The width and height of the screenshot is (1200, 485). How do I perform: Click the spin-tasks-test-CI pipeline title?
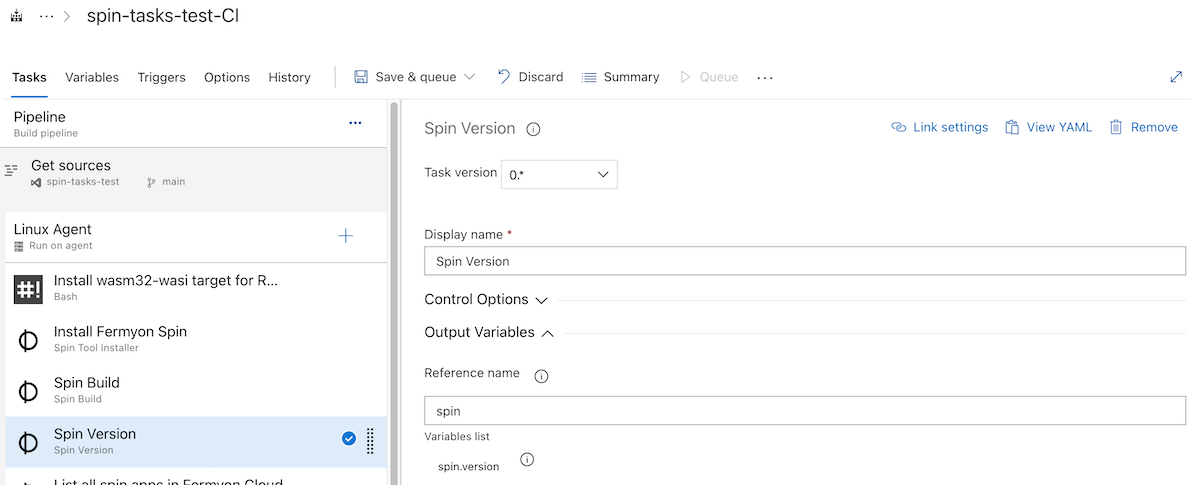pyautogui.click(x=163, y=16)
